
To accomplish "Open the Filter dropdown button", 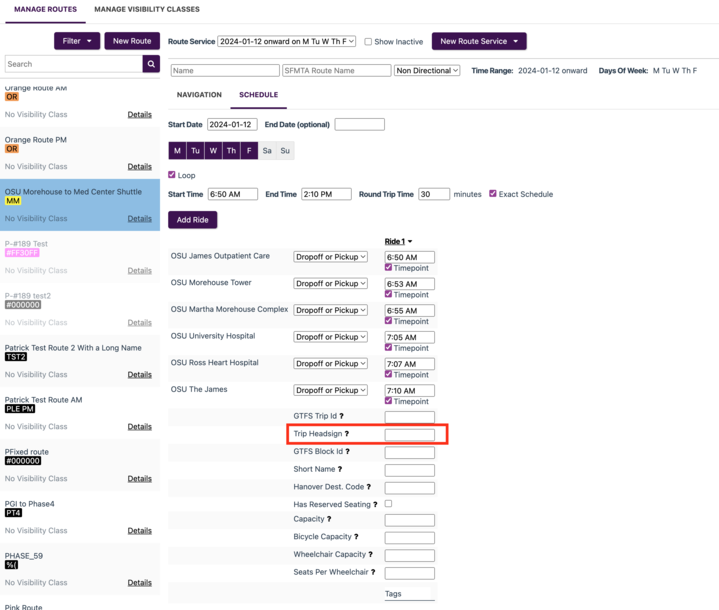I will [77, 41].
